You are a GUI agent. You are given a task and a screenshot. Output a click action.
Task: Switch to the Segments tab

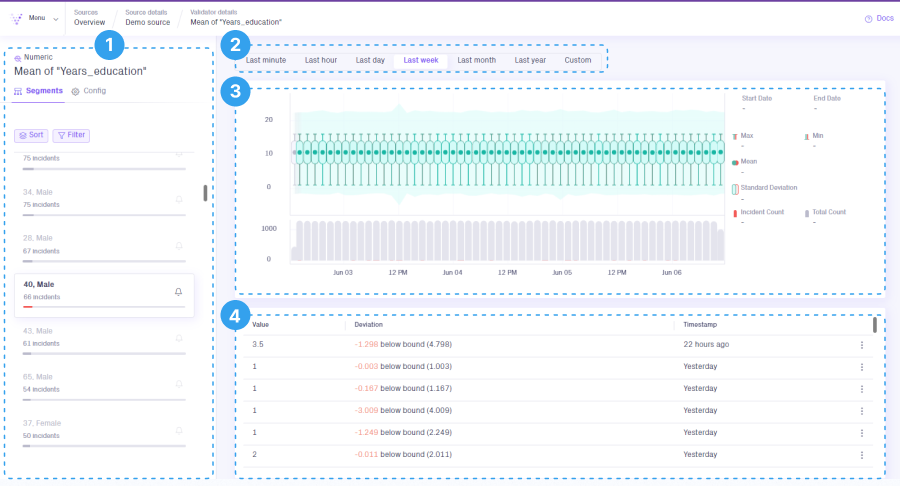point(38,91)
